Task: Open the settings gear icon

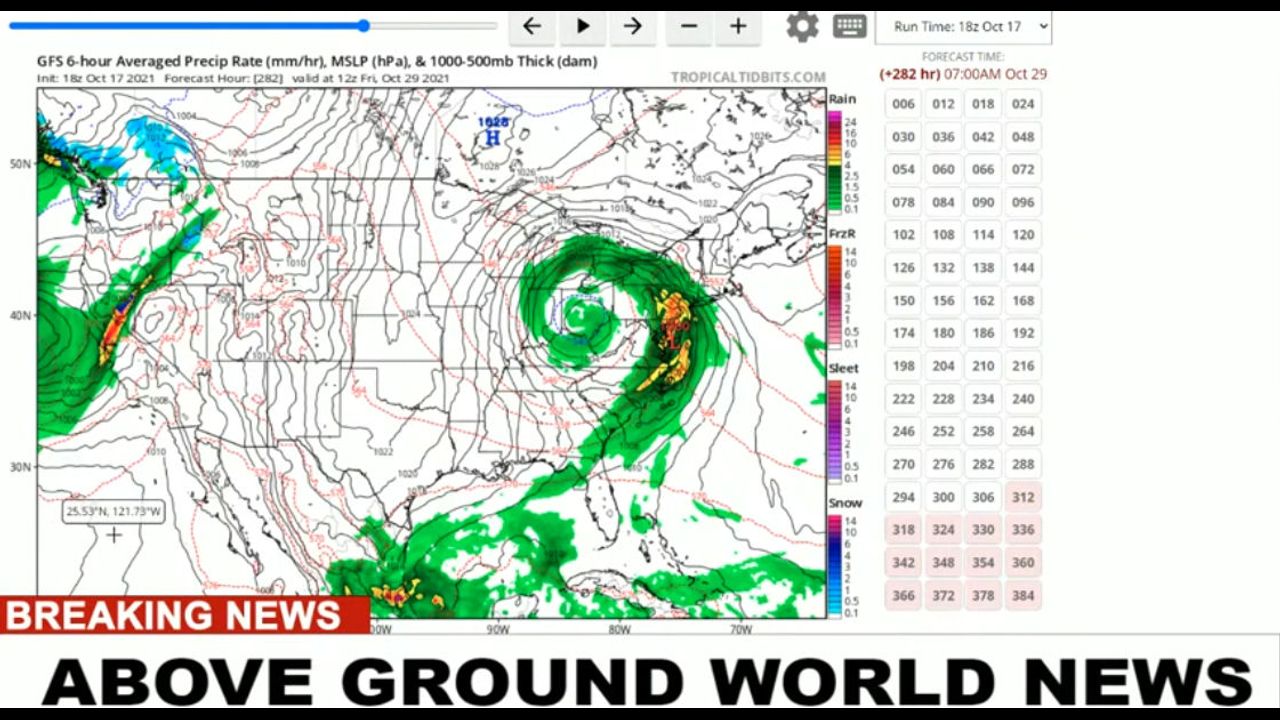Action: 802,27
